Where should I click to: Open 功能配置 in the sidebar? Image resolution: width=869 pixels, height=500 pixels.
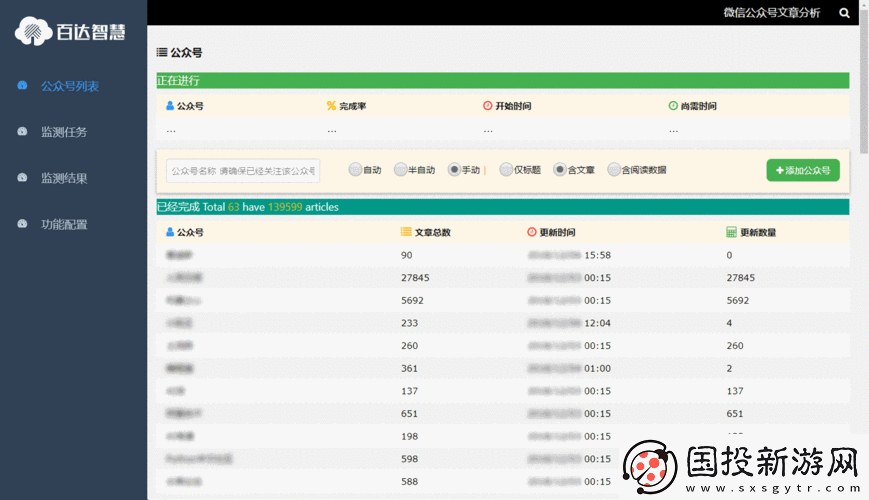click(64, 224)
